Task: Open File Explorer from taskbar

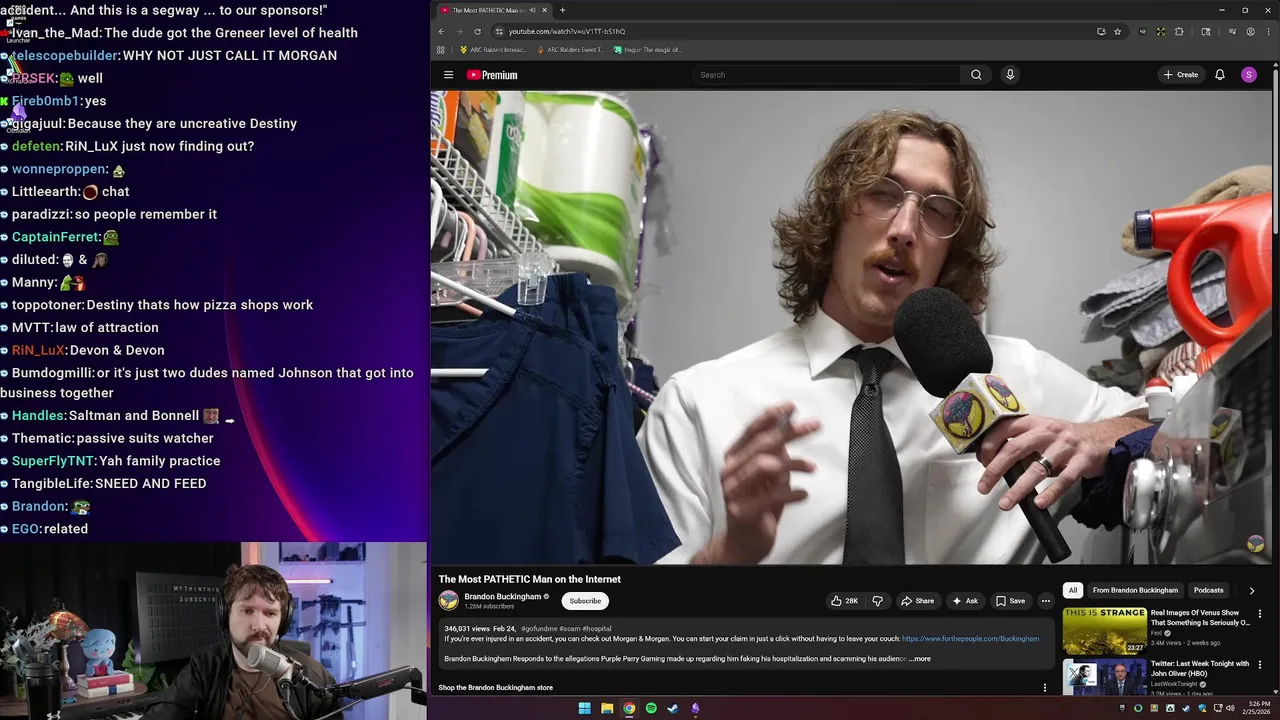Action: [x=607, y=708]
